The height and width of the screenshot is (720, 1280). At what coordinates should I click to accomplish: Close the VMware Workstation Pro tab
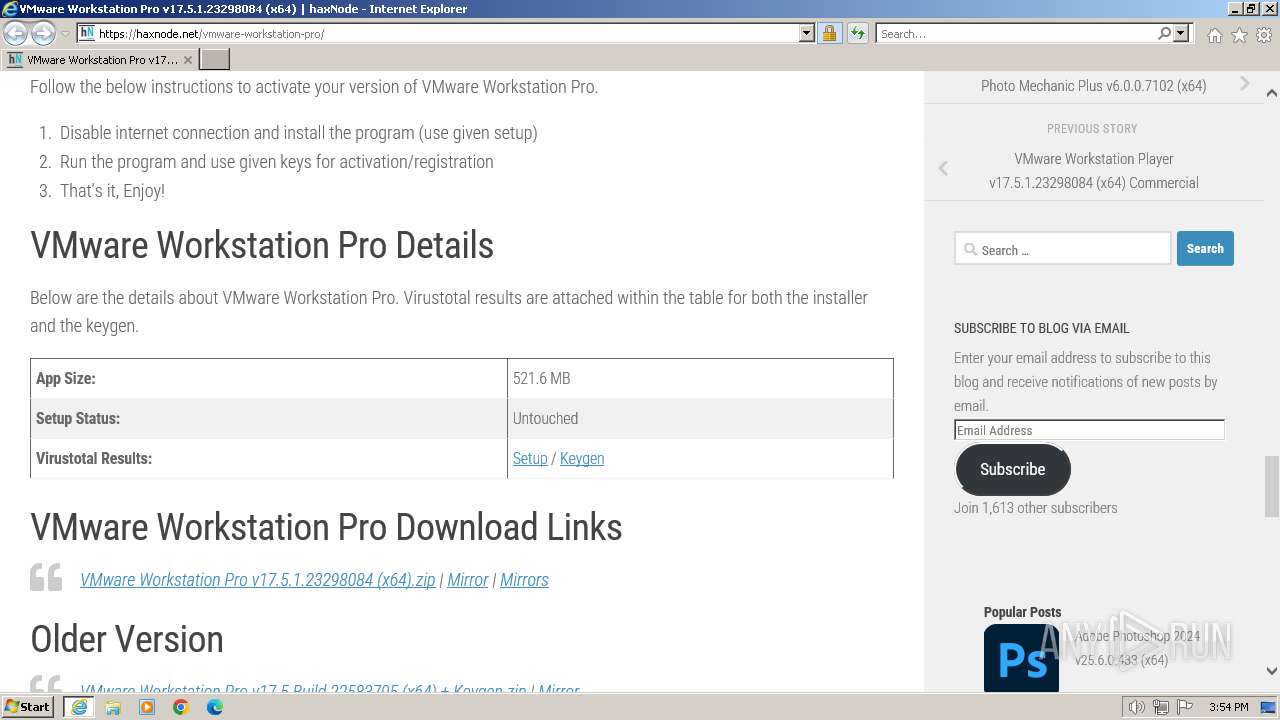pos(187,60)
